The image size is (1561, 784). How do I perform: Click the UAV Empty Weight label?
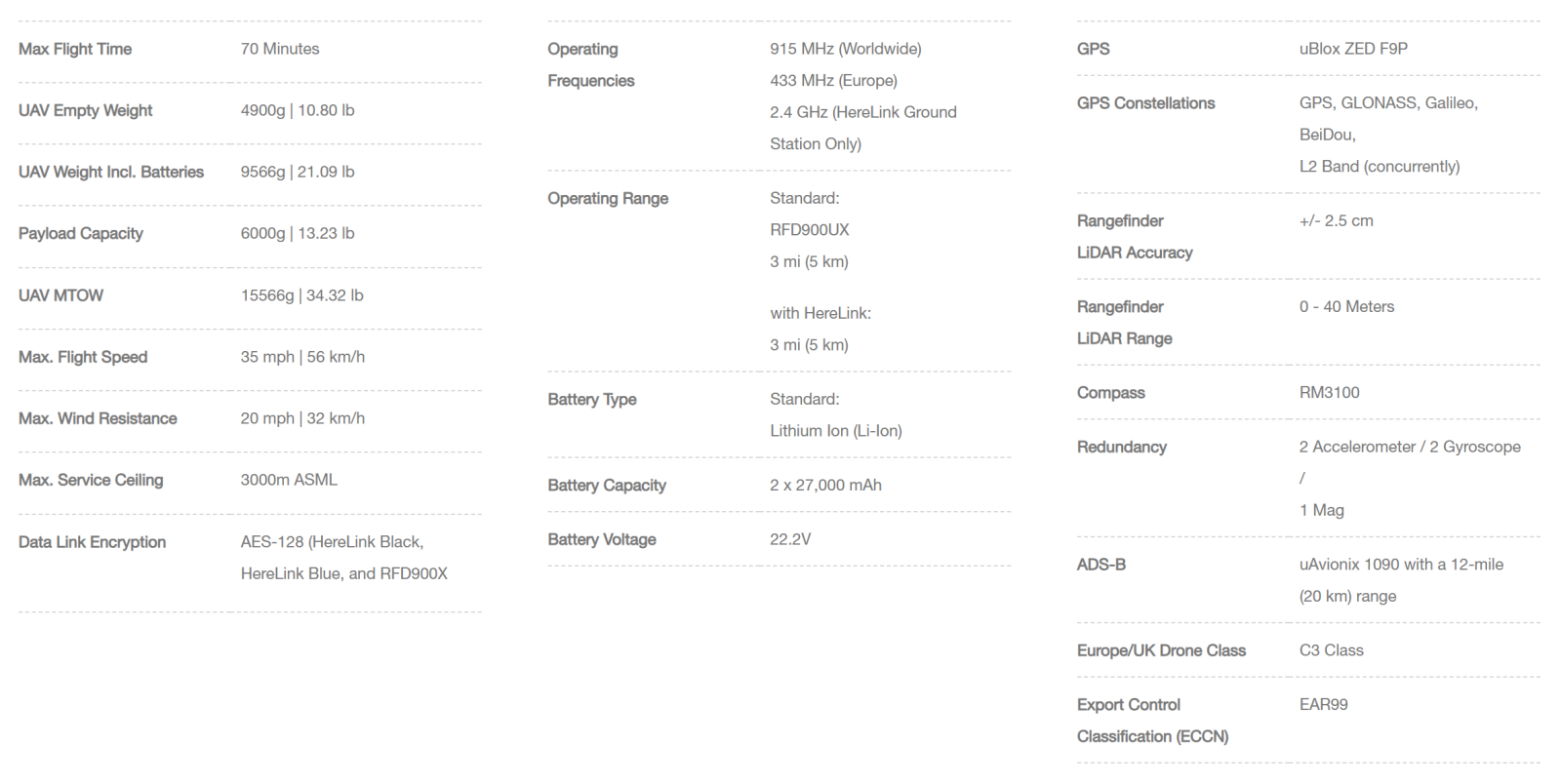click(x=86, y=110)
